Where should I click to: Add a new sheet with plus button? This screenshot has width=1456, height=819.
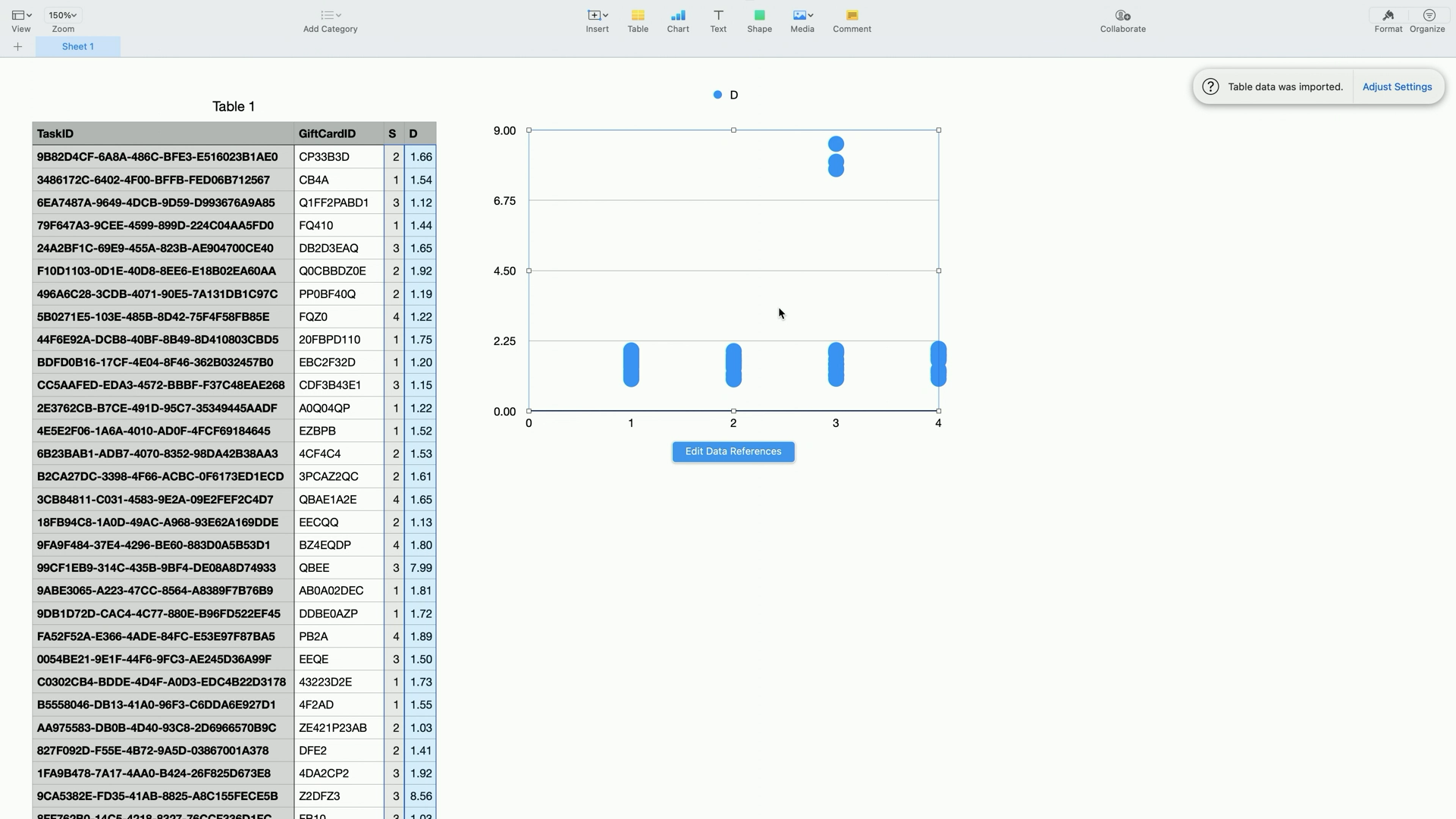[x=17, y=47]
